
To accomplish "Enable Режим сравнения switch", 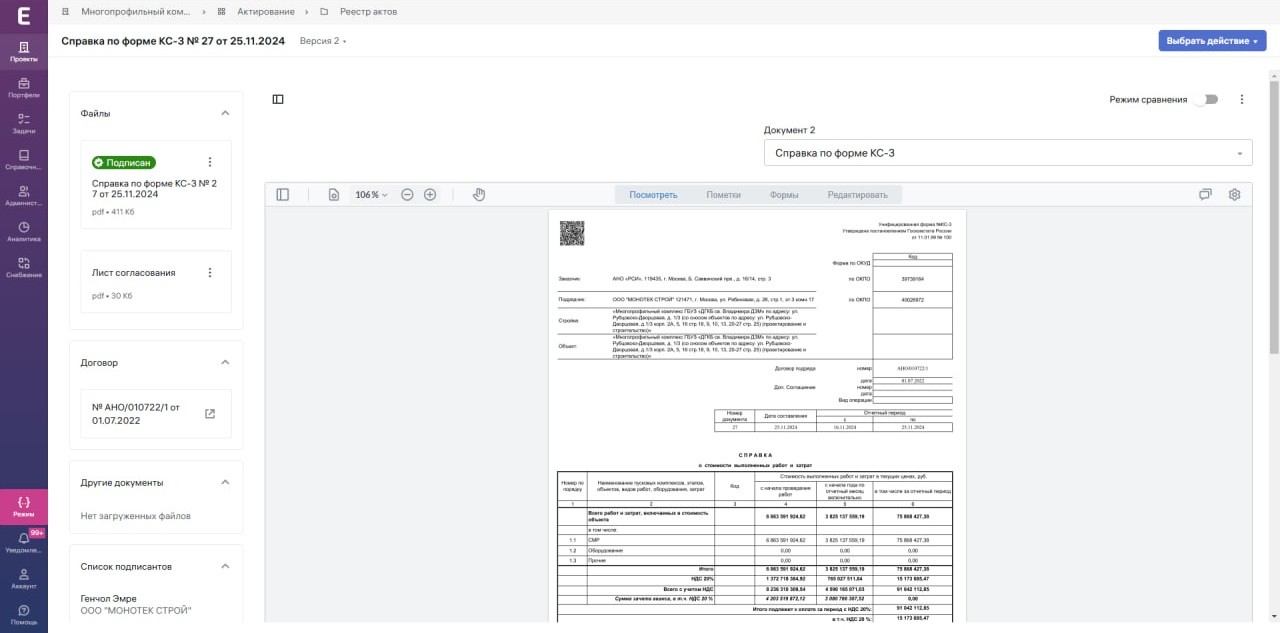I will click(x=1206, y=100).
